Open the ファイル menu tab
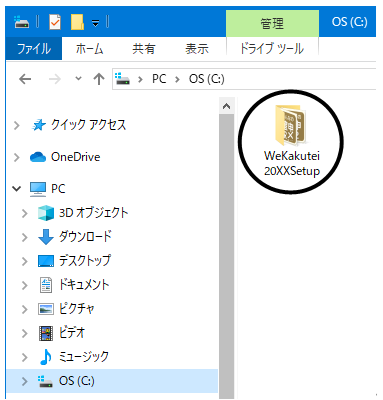383x400 pixels. click(34, 49)
